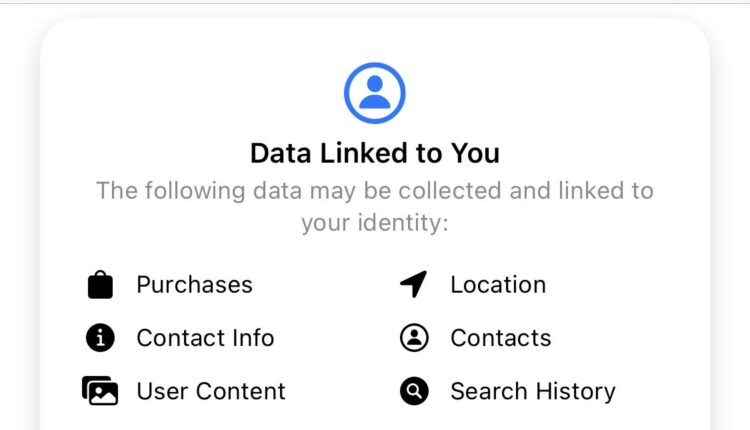Image resolution: width=750 pixels, height=430 pixels.
Task: Select the Location text label
Action: [498, 285]
